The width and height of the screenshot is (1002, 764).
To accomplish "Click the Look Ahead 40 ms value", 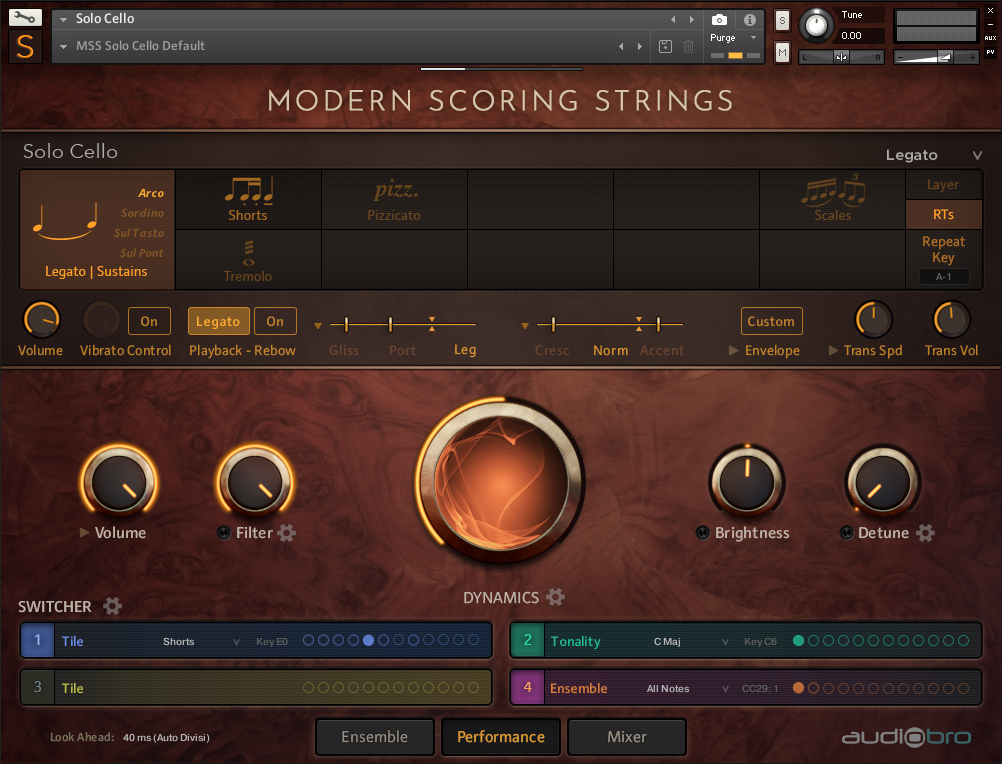I will [166, 738].
